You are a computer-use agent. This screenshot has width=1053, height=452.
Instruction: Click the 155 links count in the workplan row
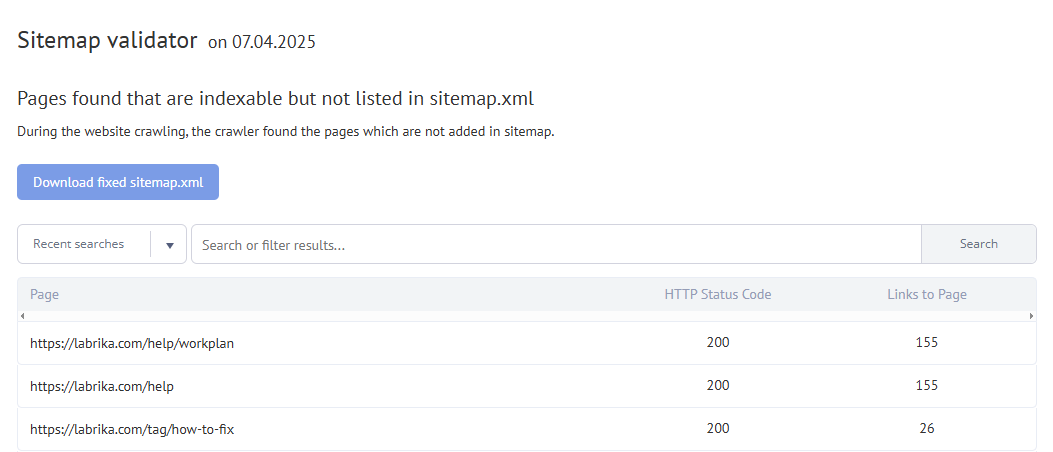click(927, 343)
